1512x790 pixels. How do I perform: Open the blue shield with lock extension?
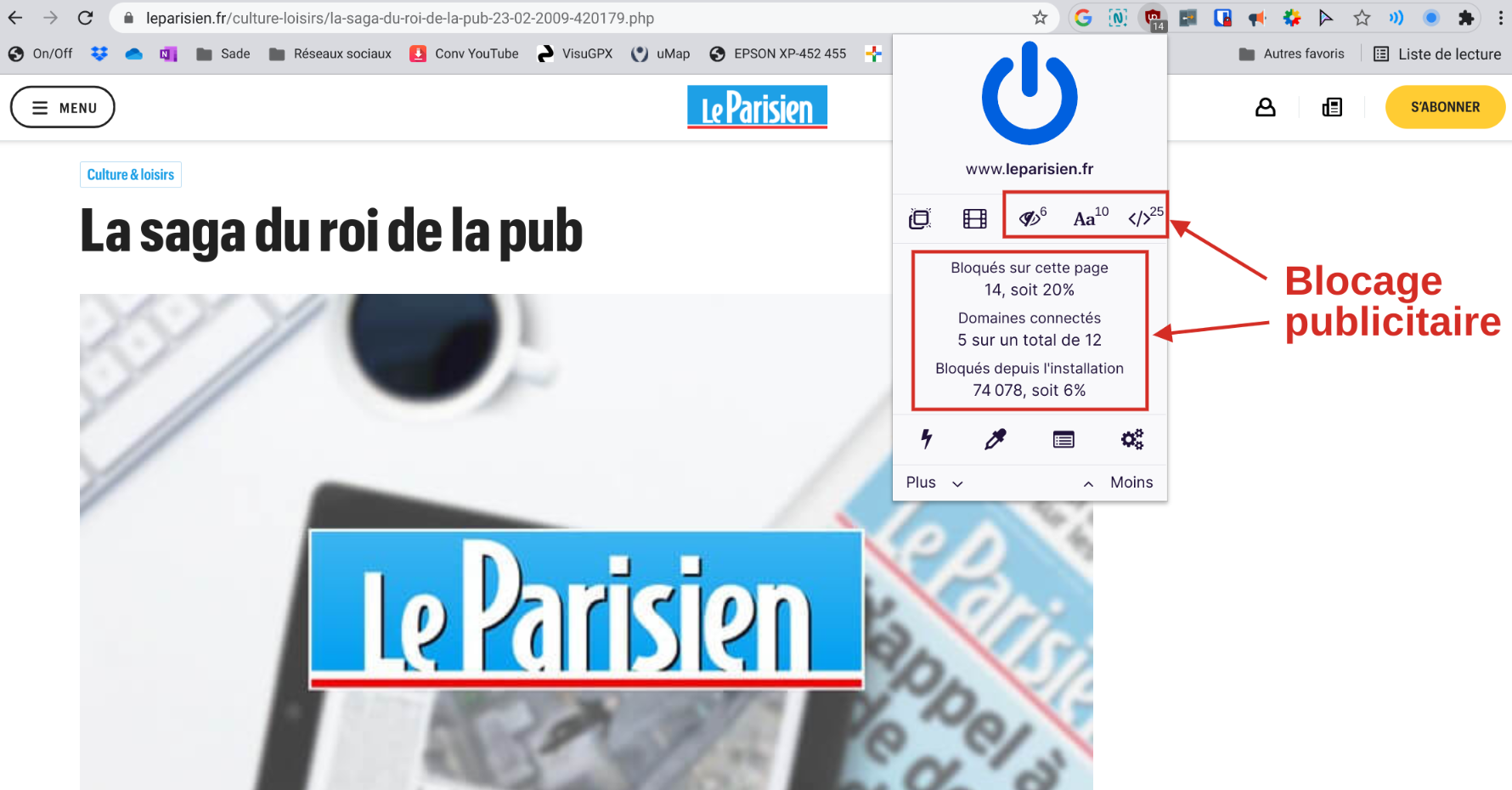1222,18
